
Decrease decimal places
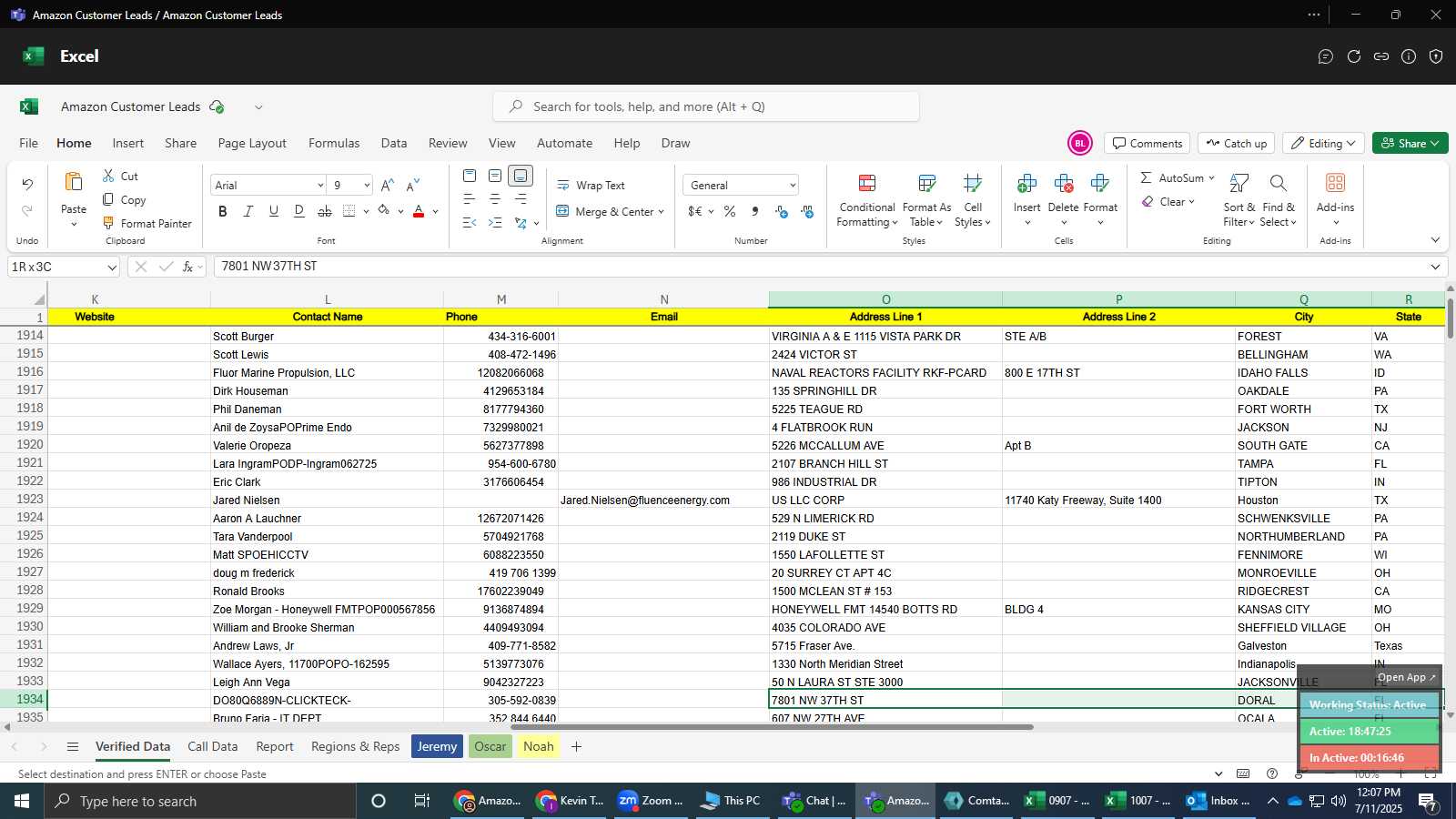(x=807, y=211)
